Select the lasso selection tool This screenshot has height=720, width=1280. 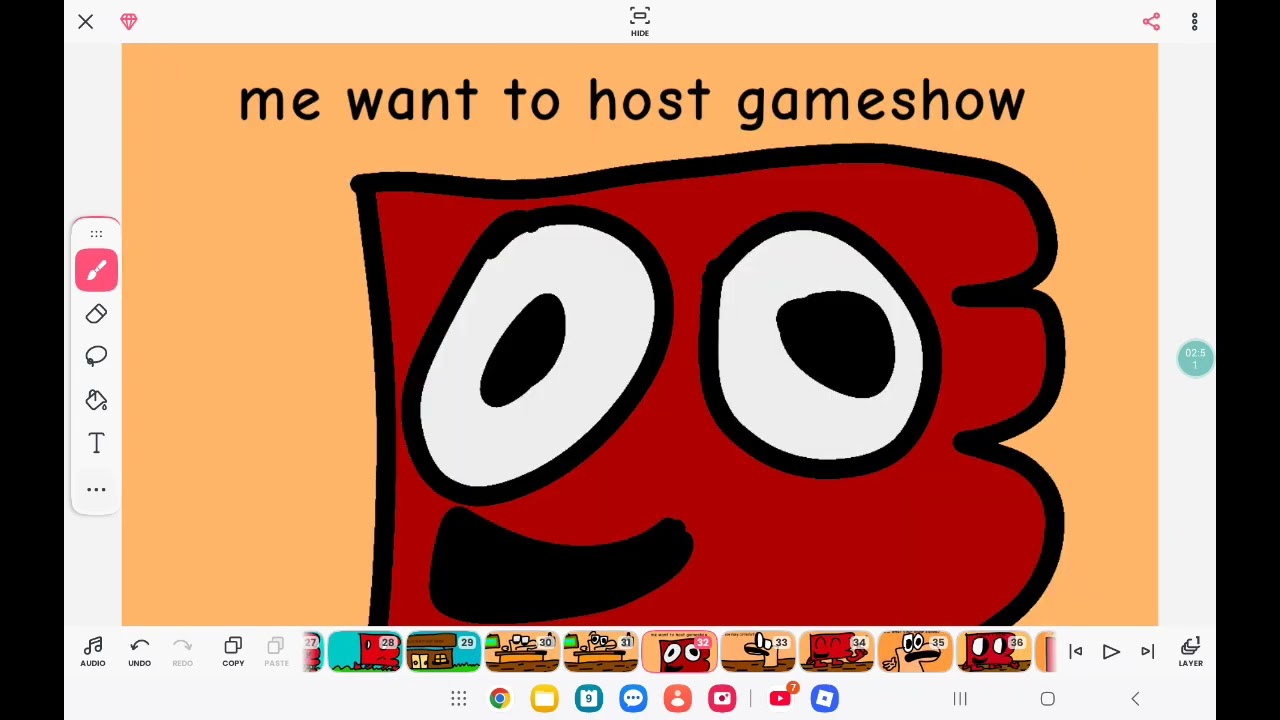click(96, 357)
